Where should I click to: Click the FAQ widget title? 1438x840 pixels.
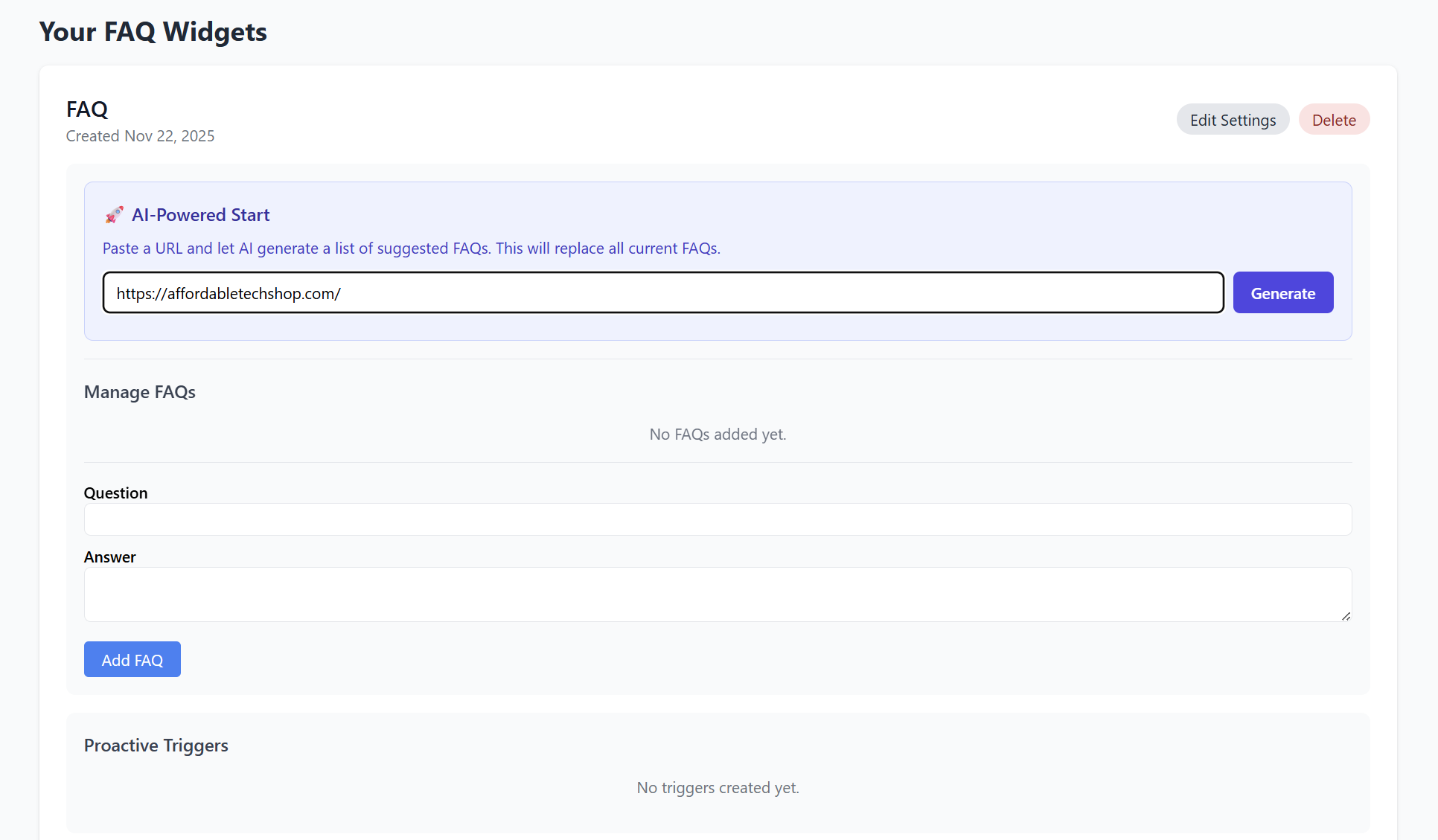pyautogui.click(x=86, y=109)
